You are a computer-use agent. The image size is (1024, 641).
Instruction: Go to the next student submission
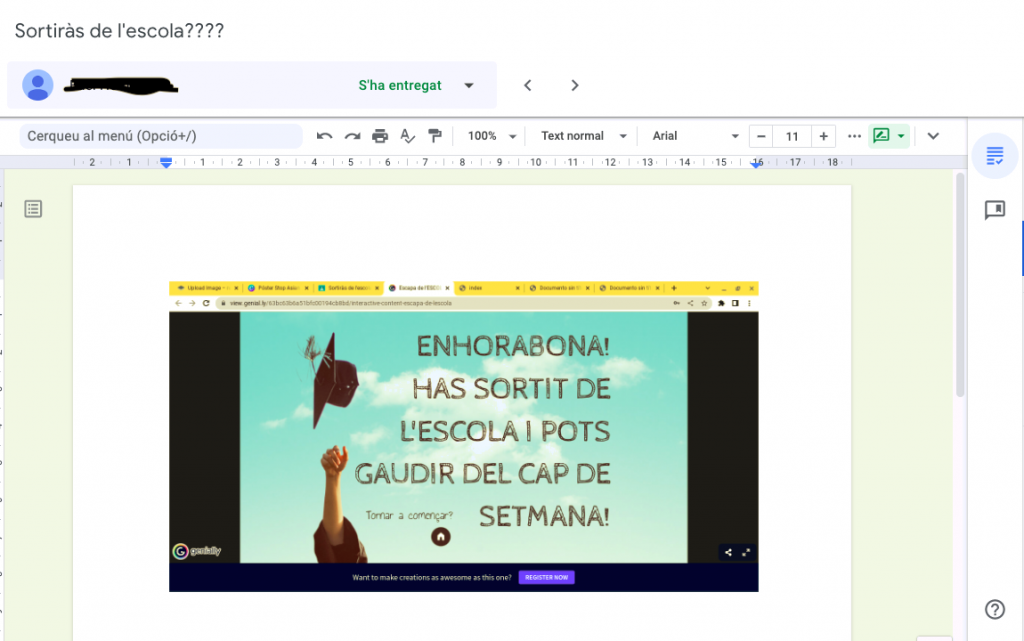575,85
